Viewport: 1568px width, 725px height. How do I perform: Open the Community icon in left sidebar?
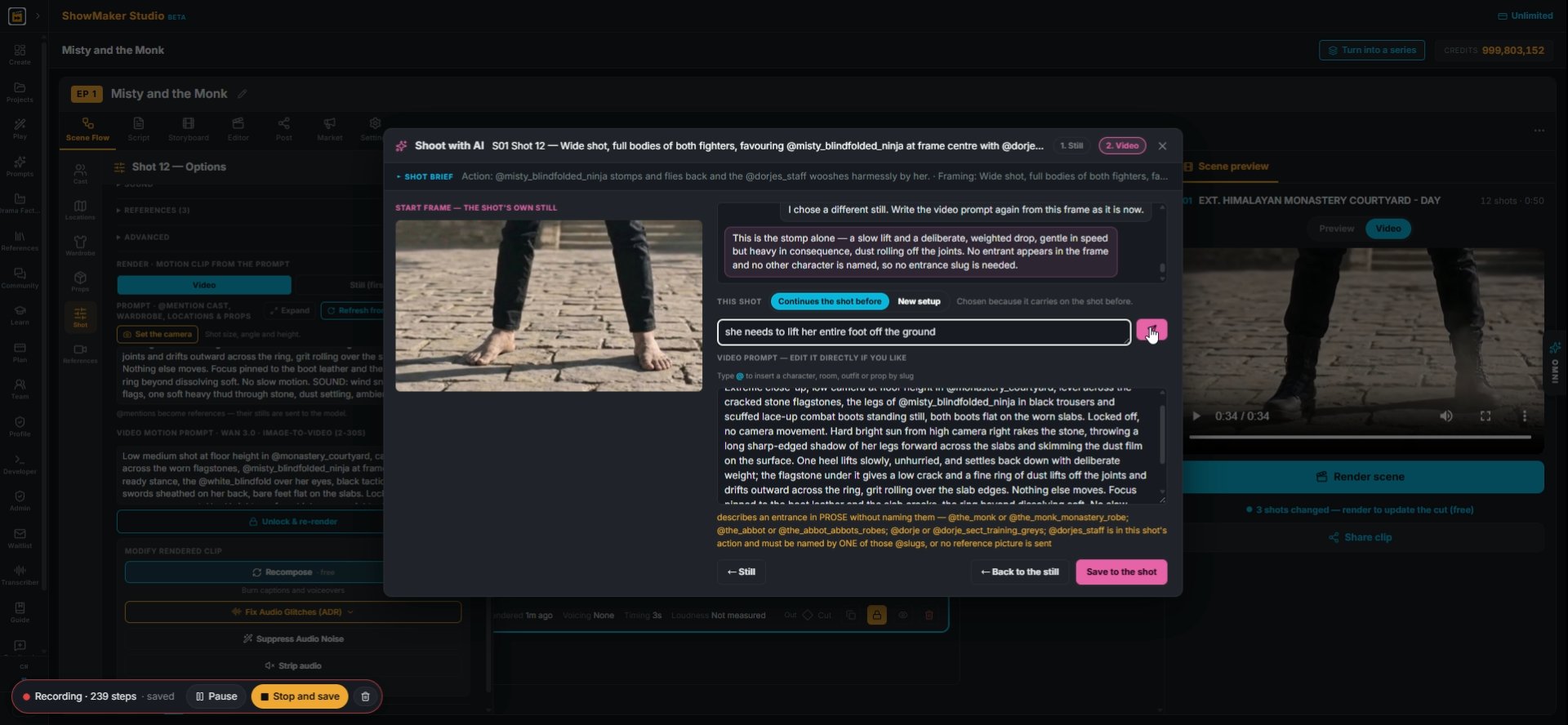tap(20, 278)
